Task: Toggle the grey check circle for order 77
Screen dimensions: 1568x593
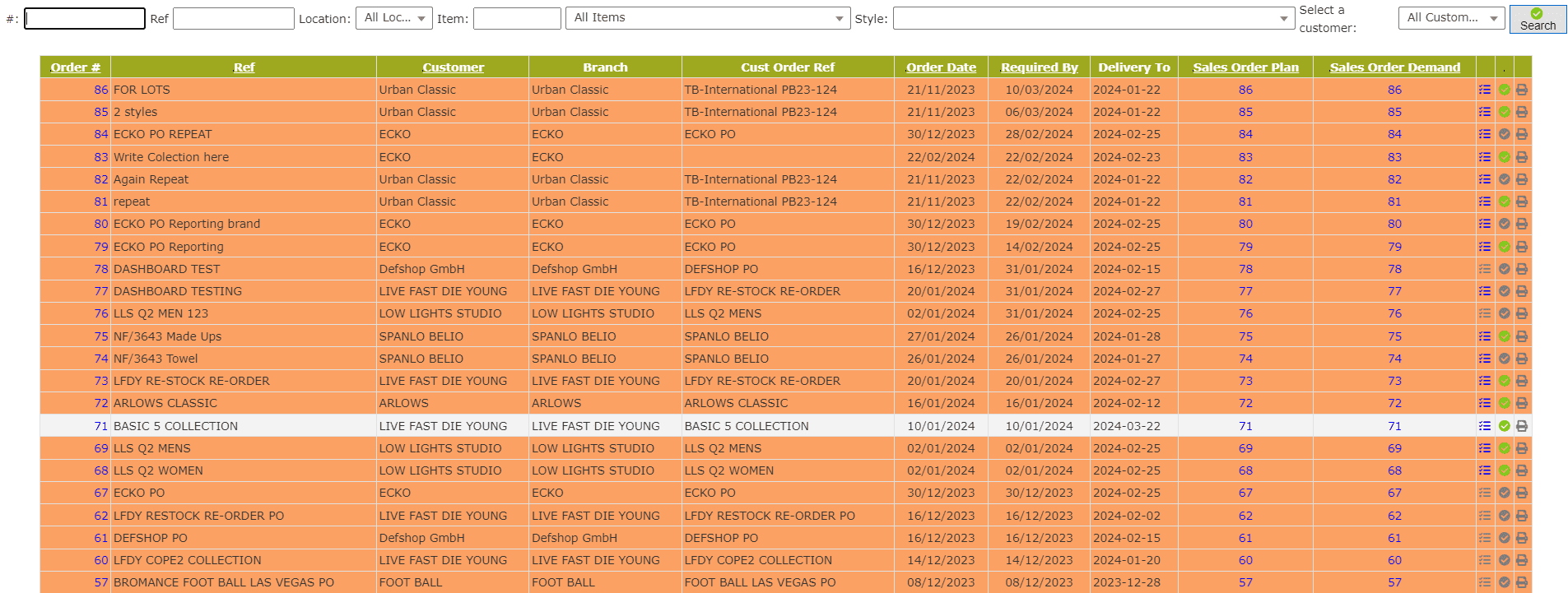Action: coord(1505,291)
